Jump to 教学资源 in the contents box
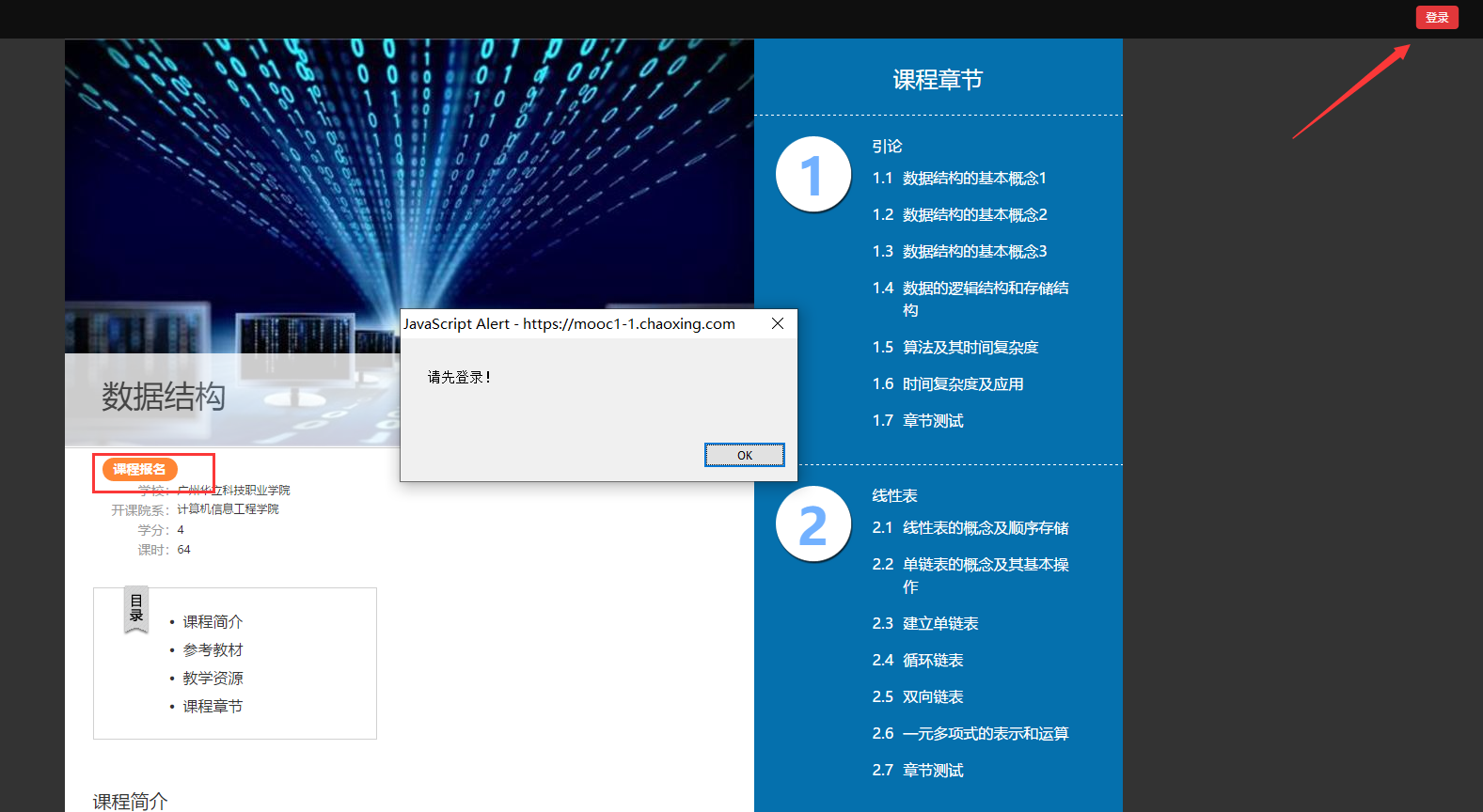Screen dimensions: 1483x812 point(213,679)
